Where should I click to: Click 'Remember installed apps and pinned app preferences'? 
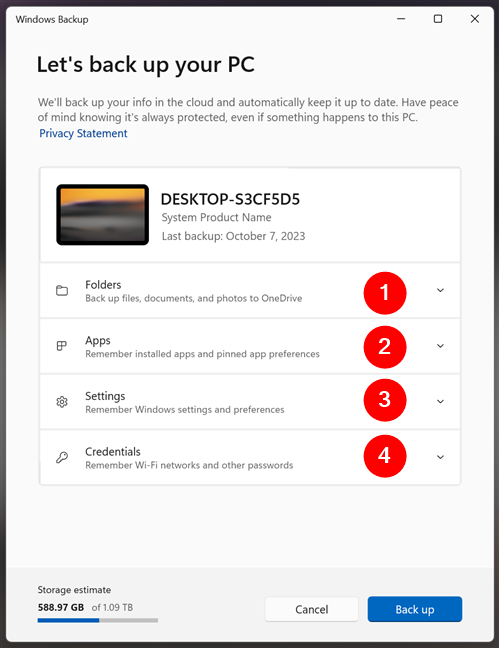point(203,354)
